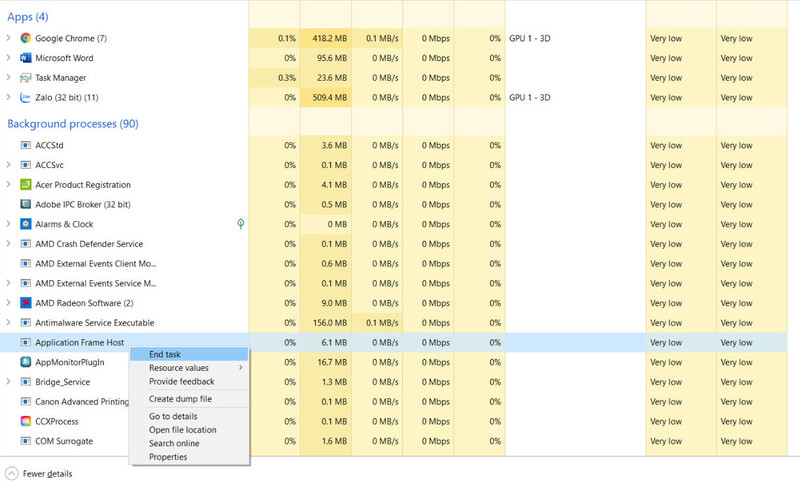The width and height of the screenshot is (800, 483).
Task: Select the Zalo (32 bit) (11) name
Action: [67, 97]
